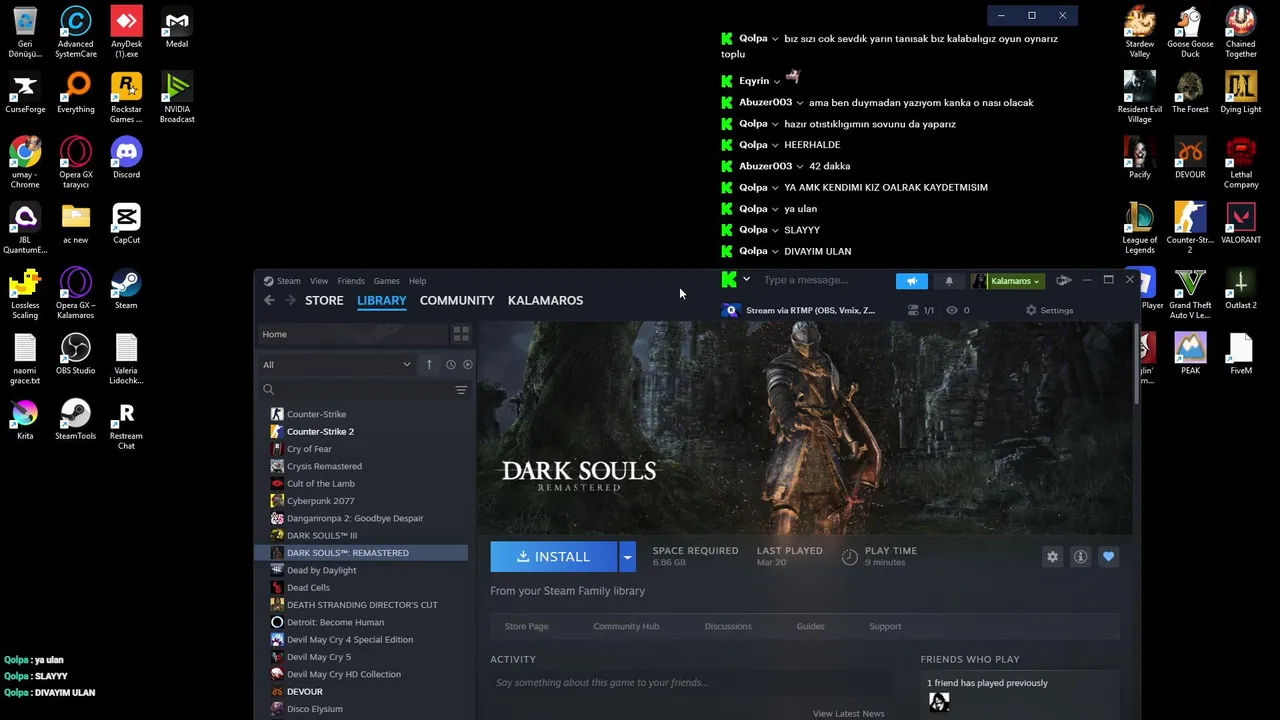Select Cyberpunk 2077 in the game list

coord(320,501)
